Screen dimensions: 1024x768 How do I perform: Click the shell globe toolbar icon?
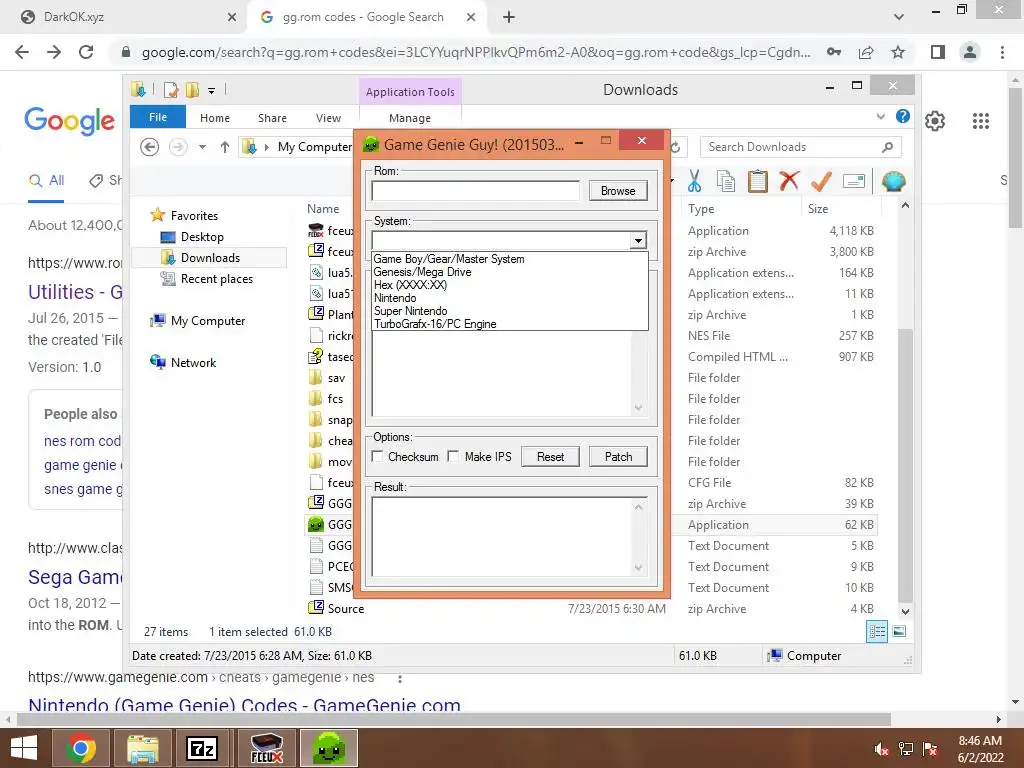pyautogui.click(x=893, y=181)
